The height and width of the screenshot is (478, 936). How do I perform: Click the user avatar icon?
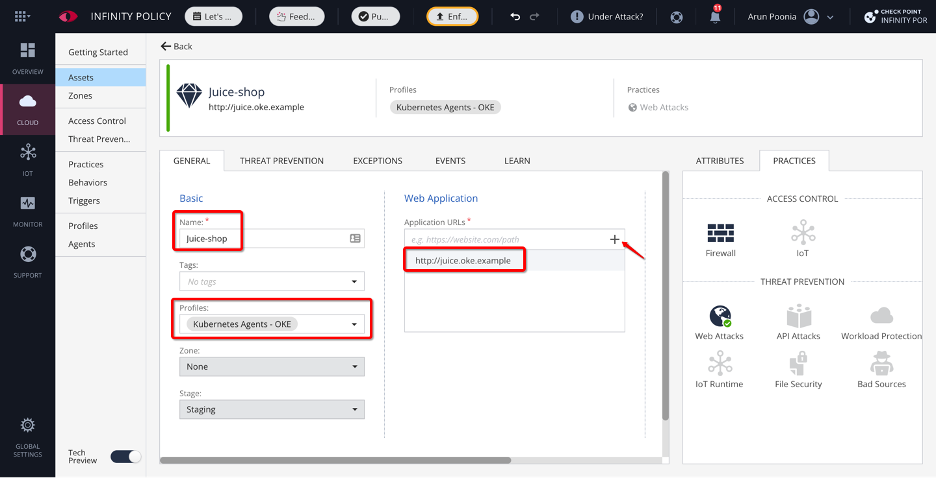811,17
